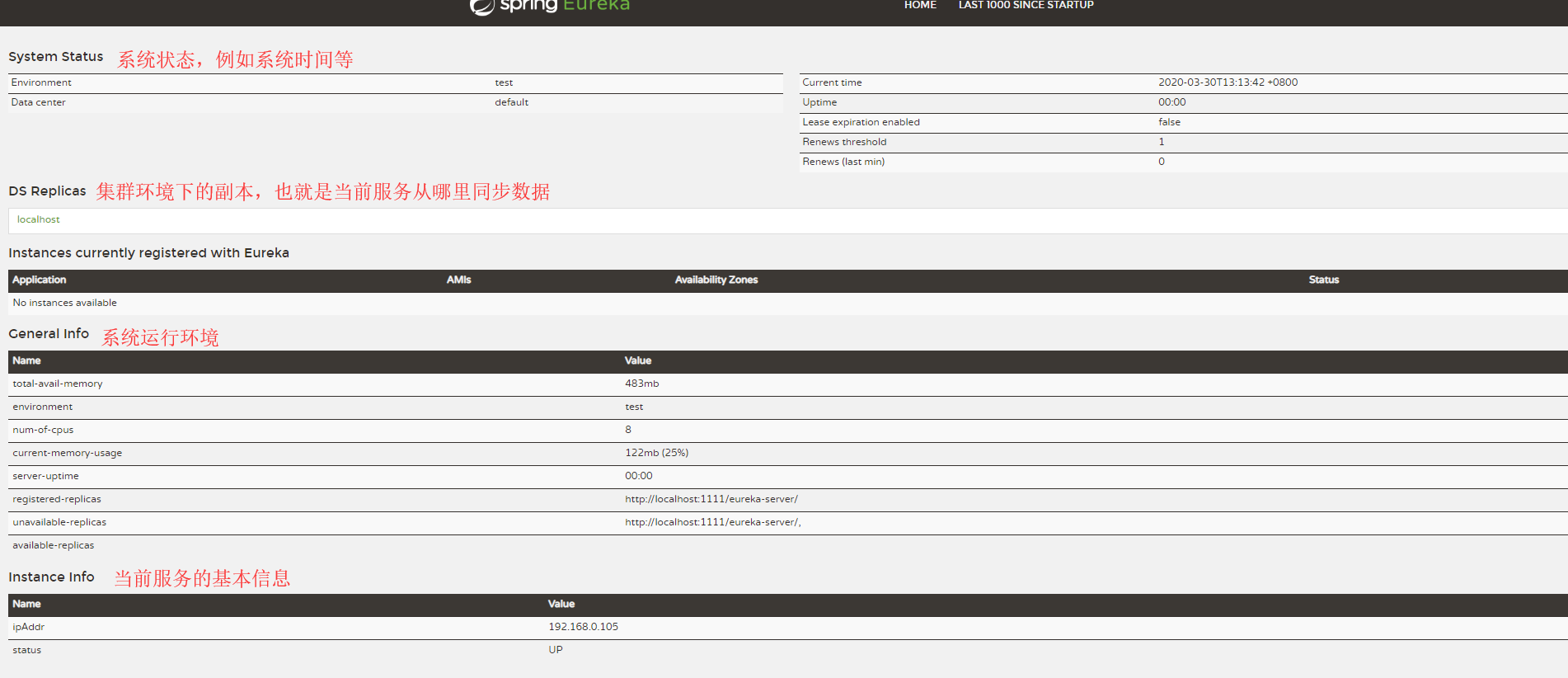Click the current-memory-usage row name

[67, 453]
